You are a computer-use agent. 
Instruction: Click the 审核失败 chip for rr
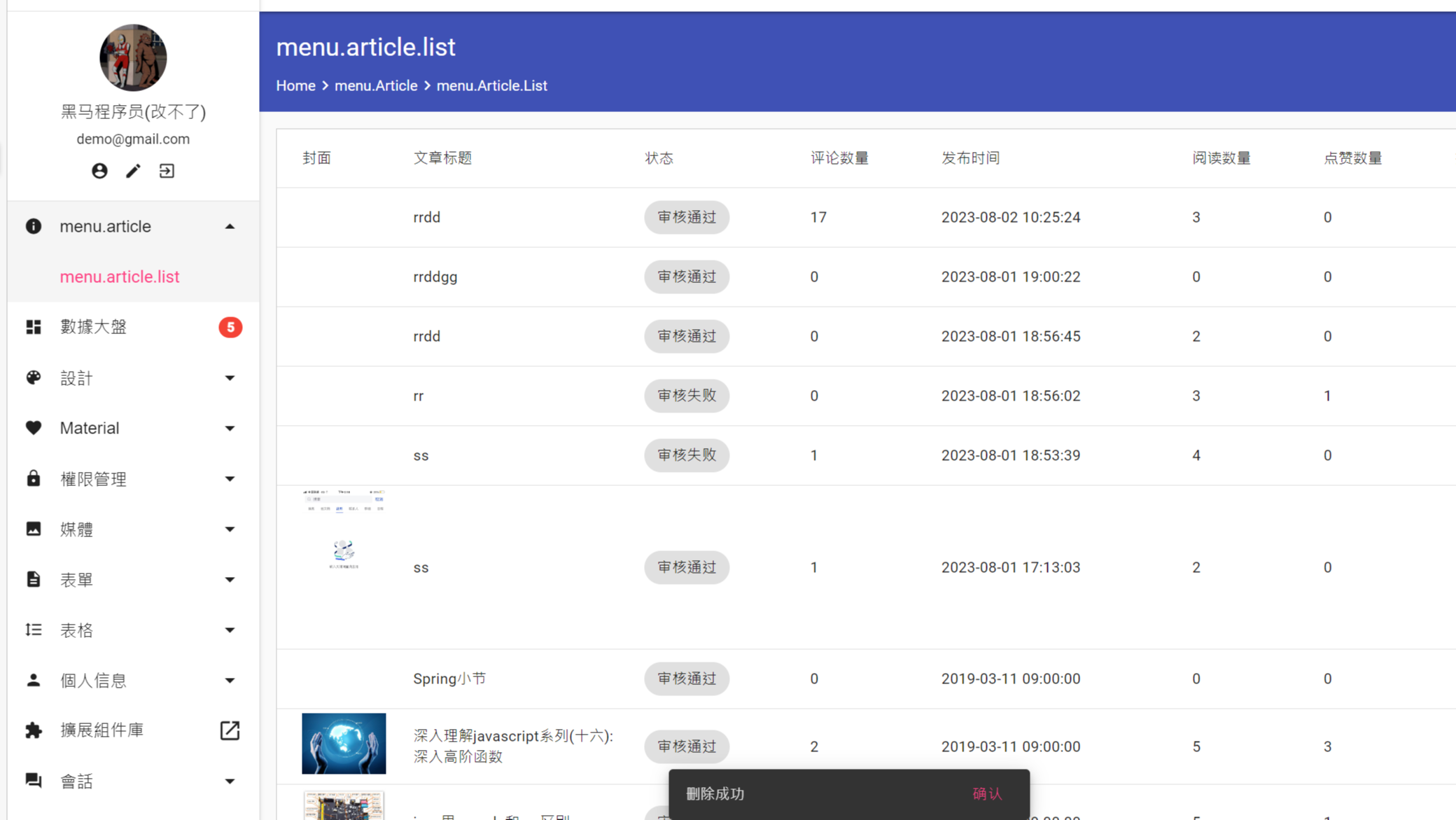tap(687, 396)
